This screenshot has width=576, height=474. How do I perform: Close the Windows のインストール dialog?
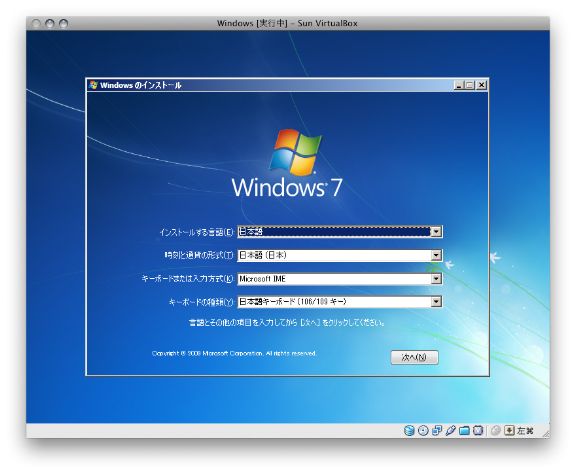coord(482,85)
